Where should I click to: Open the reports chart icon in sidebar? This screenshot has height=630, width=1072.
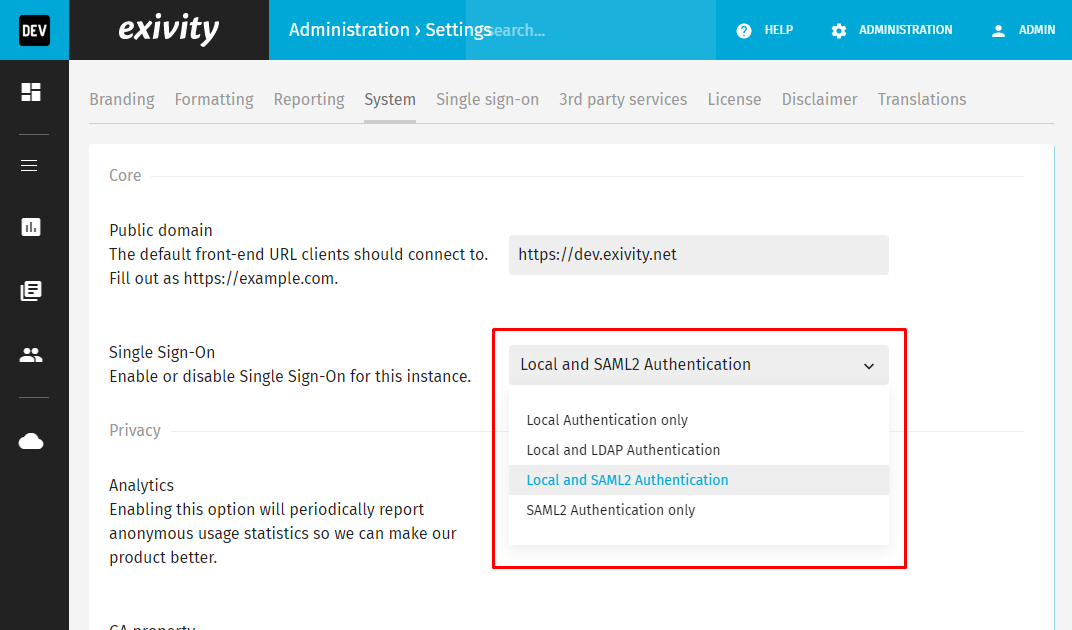coord(31,227)
